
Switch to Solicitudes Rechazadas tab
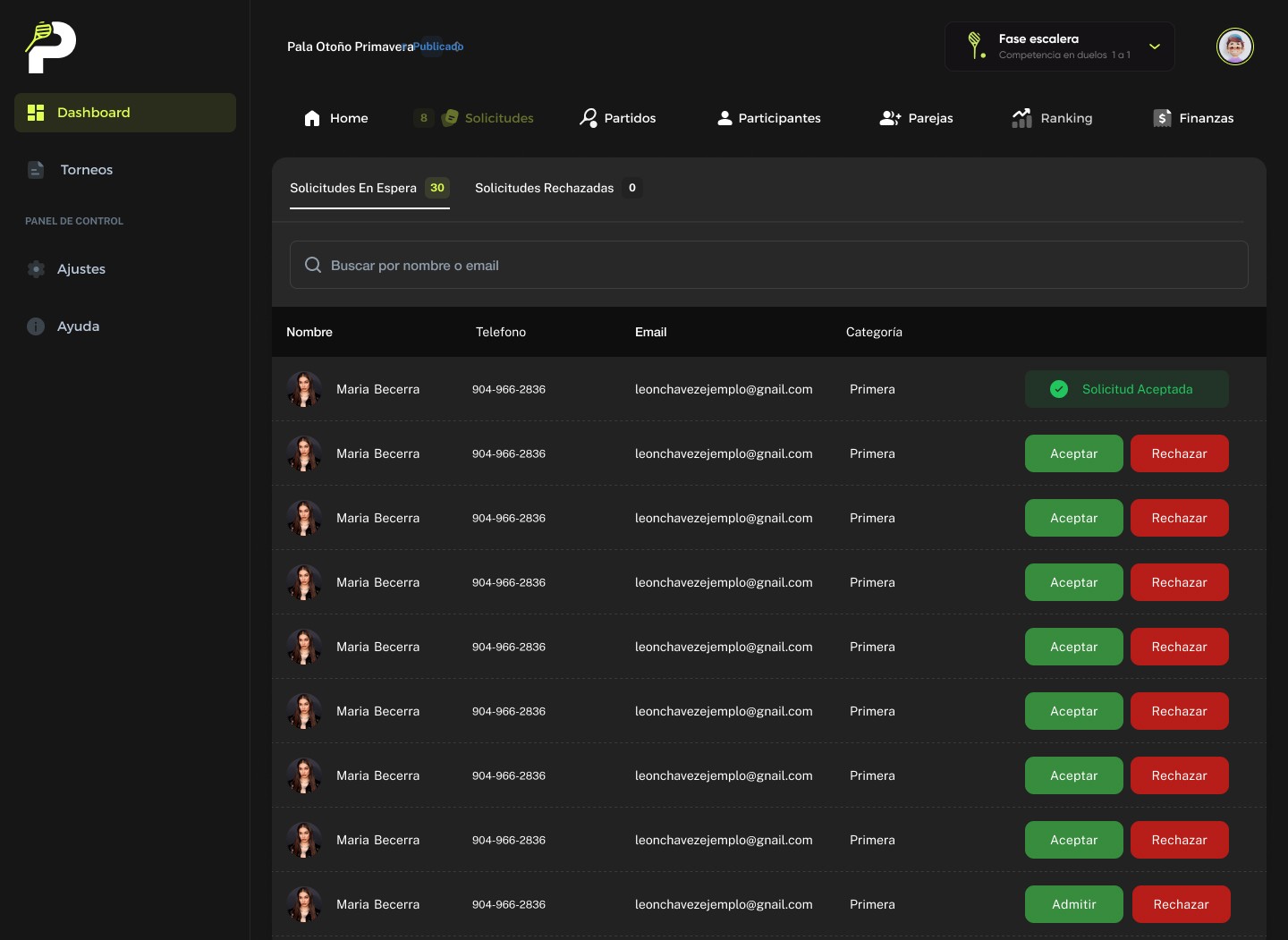(x=545, y=188)
